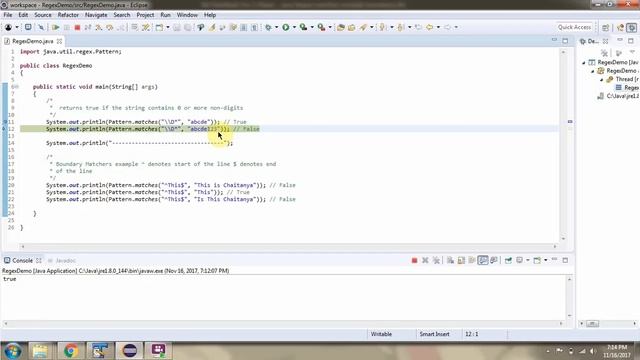The width and height of the screenshot is (640, 360).
Task: Open the Search menu
Action: (x=122, y=15)
